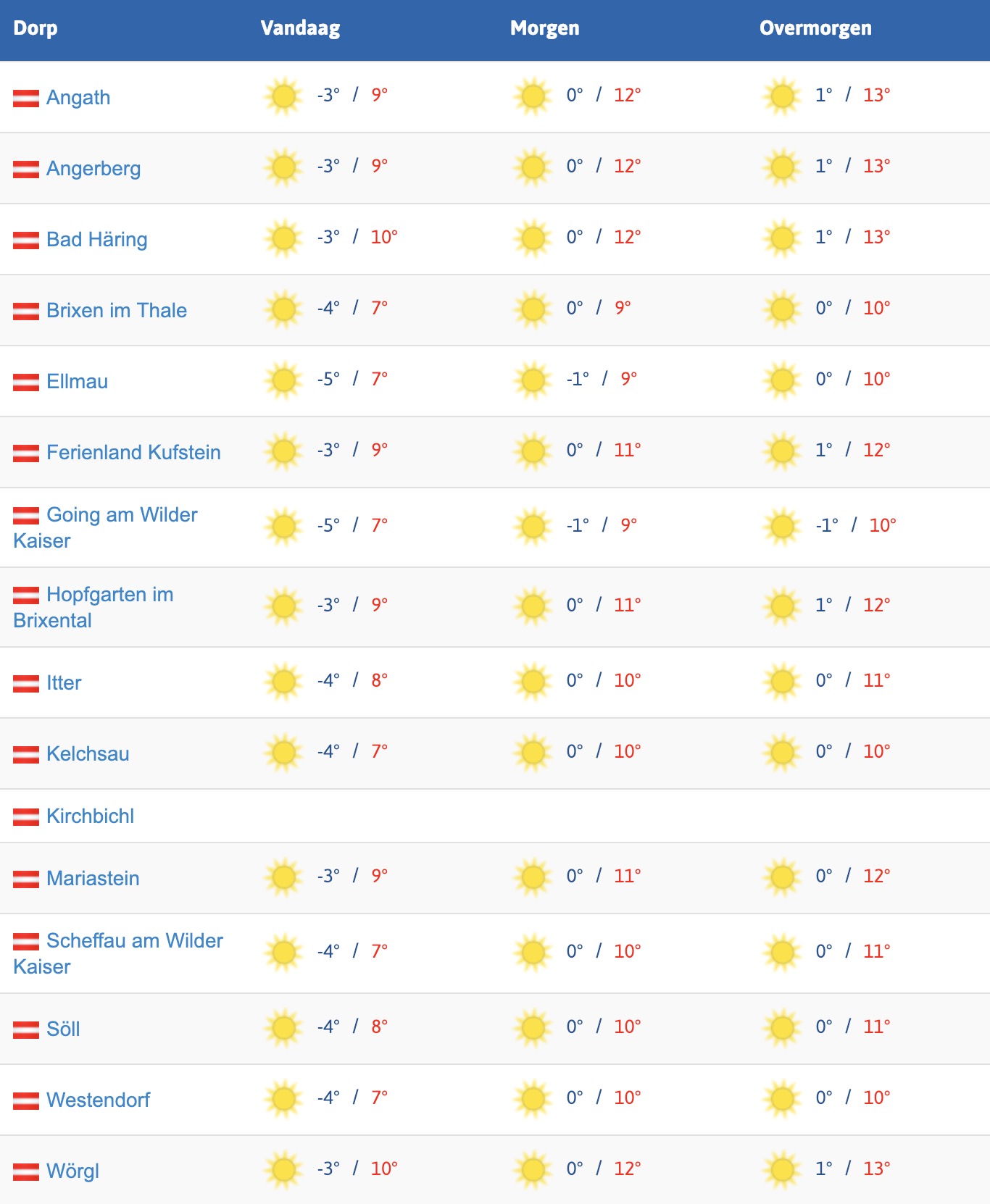Click the Austrian flag beside Westendorf

pyautogui.click(x=26, y=1100)
